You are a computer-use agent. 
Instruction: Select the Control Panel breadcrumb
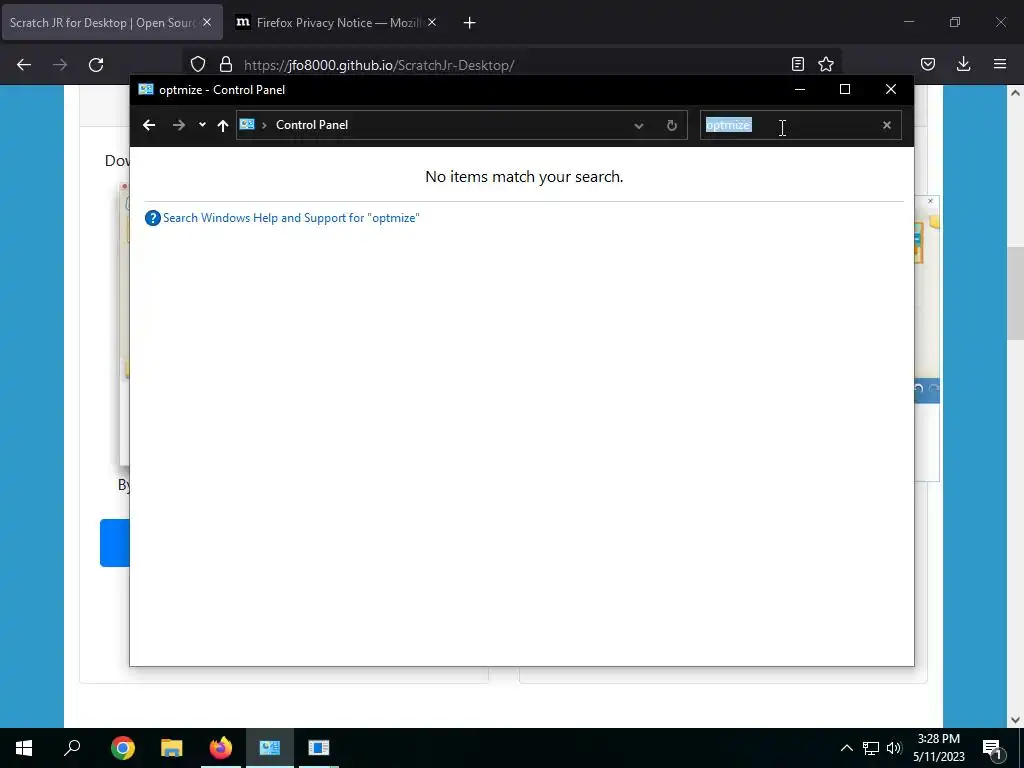(312, 125)
